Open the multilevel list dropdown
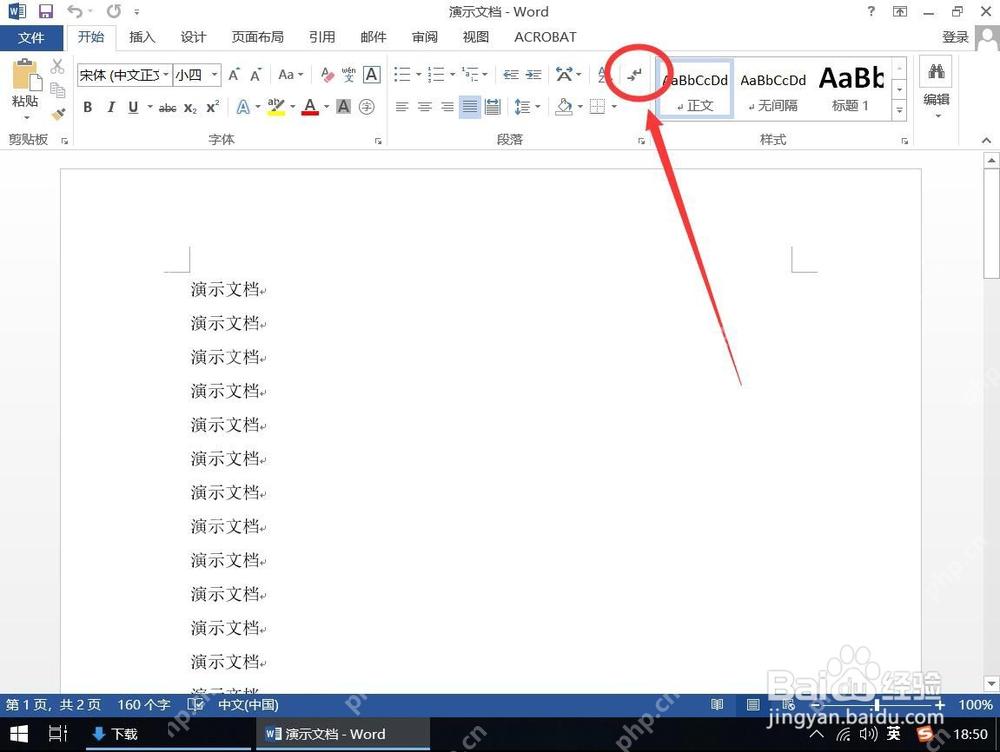1000x752 pixels. pyautogui.click(x=485, y=75)
